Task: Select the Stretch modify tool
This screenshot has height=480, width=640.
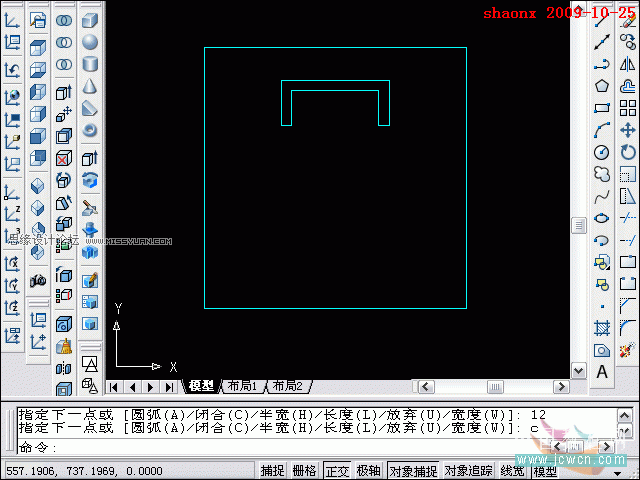Action: pyautogui.click(x=628, y=196)
